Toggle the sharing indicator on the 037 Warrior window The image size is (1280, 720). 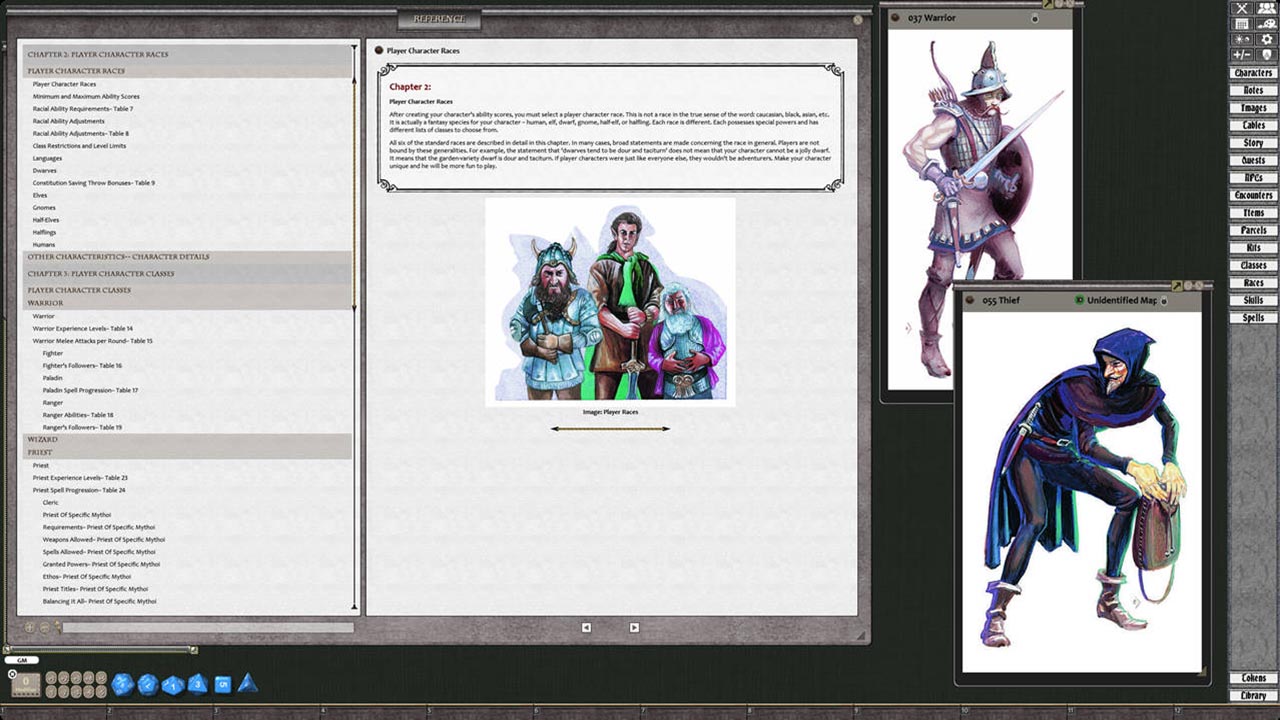(1034, 18)
